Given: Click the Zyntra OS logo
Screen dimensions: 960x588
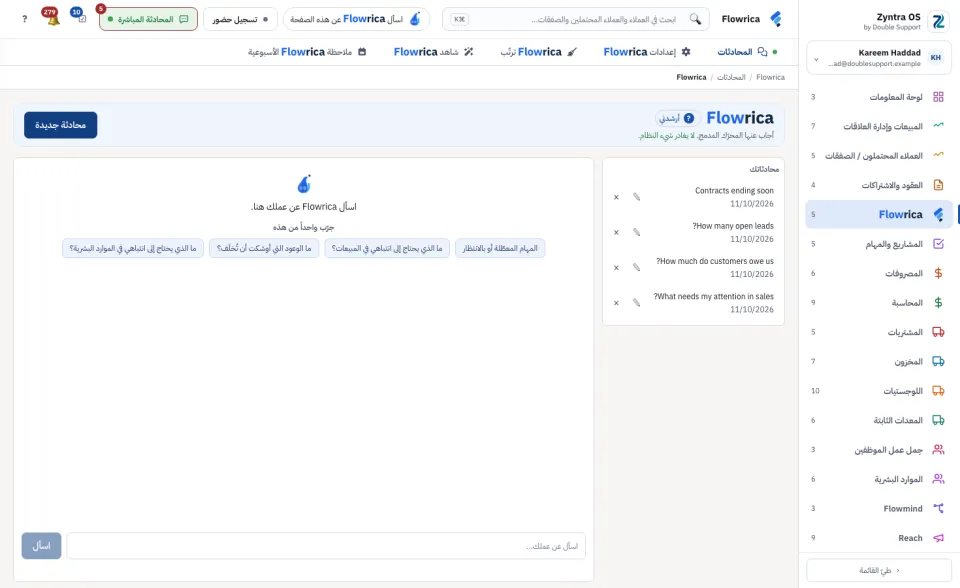Looking at the screenshot, I should coord(937,21).
